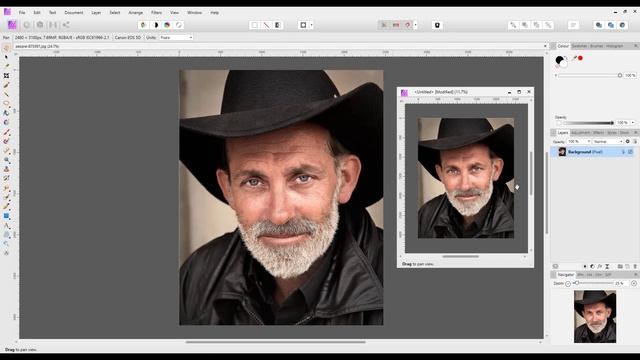Screen dimensions: 640x360
Task: Open the Document menu
Action: coord(73,13)
